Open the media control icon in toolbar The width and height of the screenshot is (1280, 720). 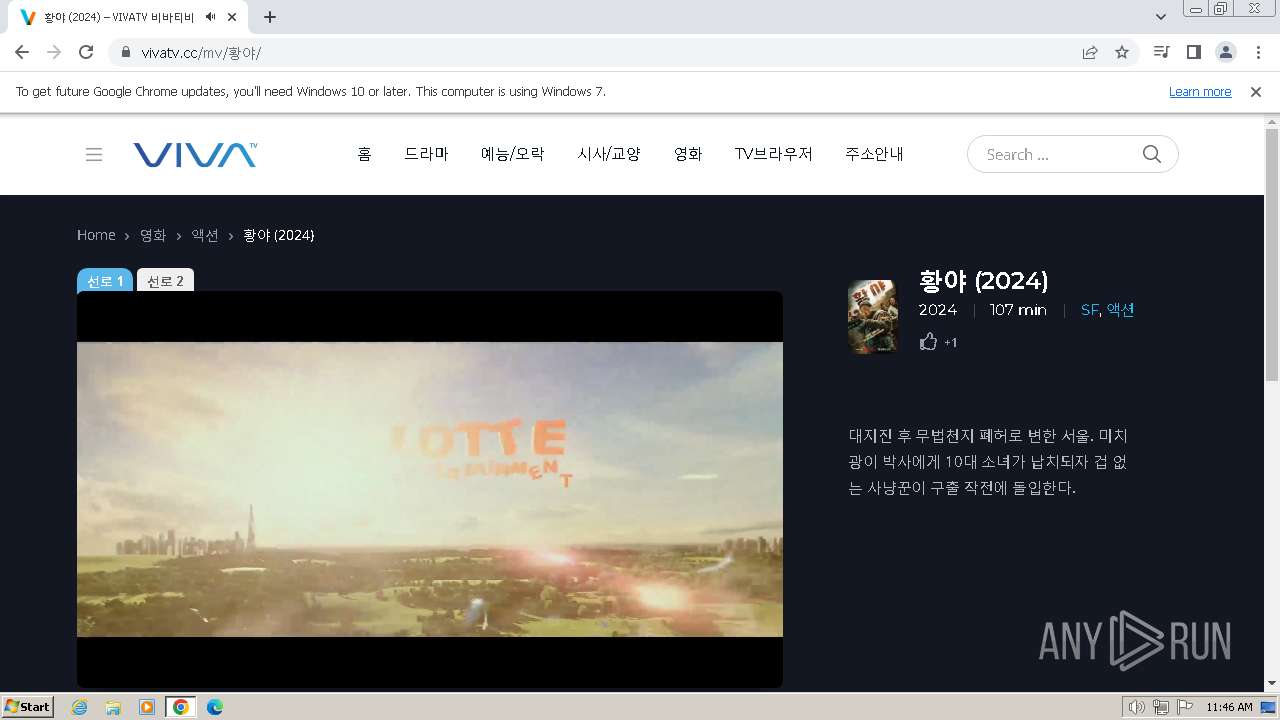(x=1161, y=52)
